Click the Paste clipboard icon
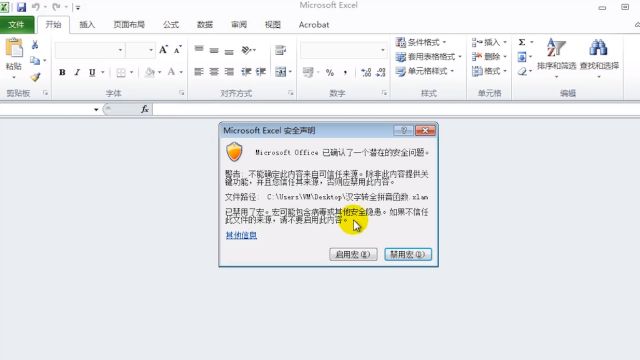This screenshot has height=360, width=640. click(14, 48)
